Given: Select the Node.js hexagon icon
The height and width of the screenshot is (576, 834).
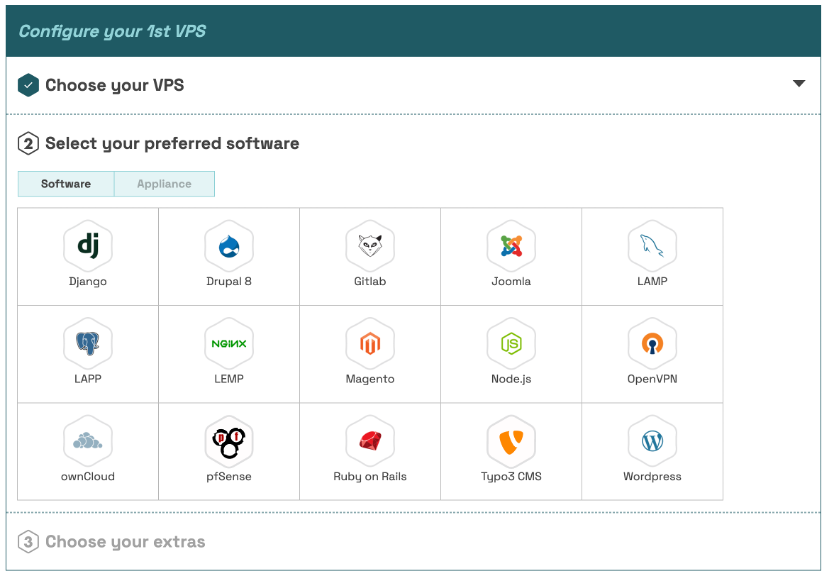Looking at the screenshot, I should pyautogui.click(x=511, y=343).
